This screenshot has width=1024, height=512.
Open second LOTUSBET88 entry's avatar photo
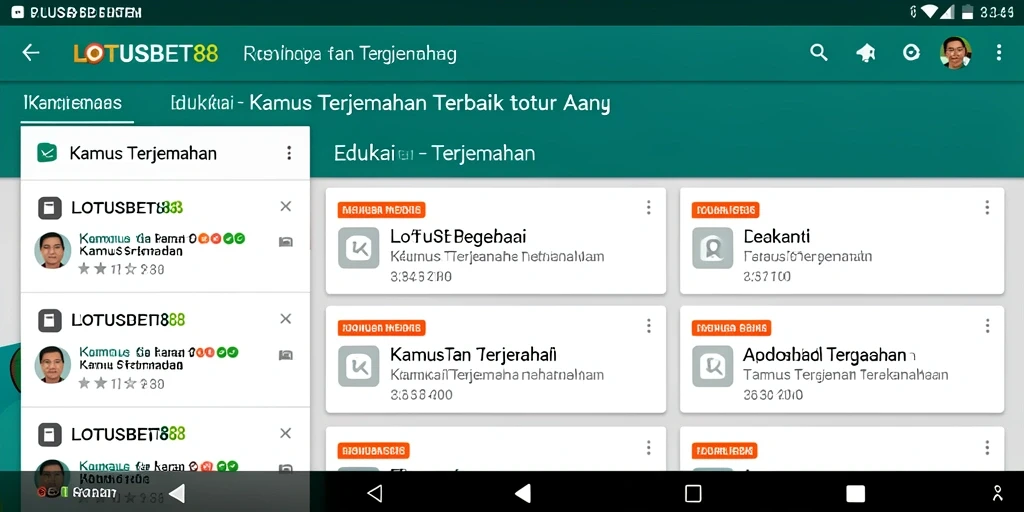click(x=53, y=364)
